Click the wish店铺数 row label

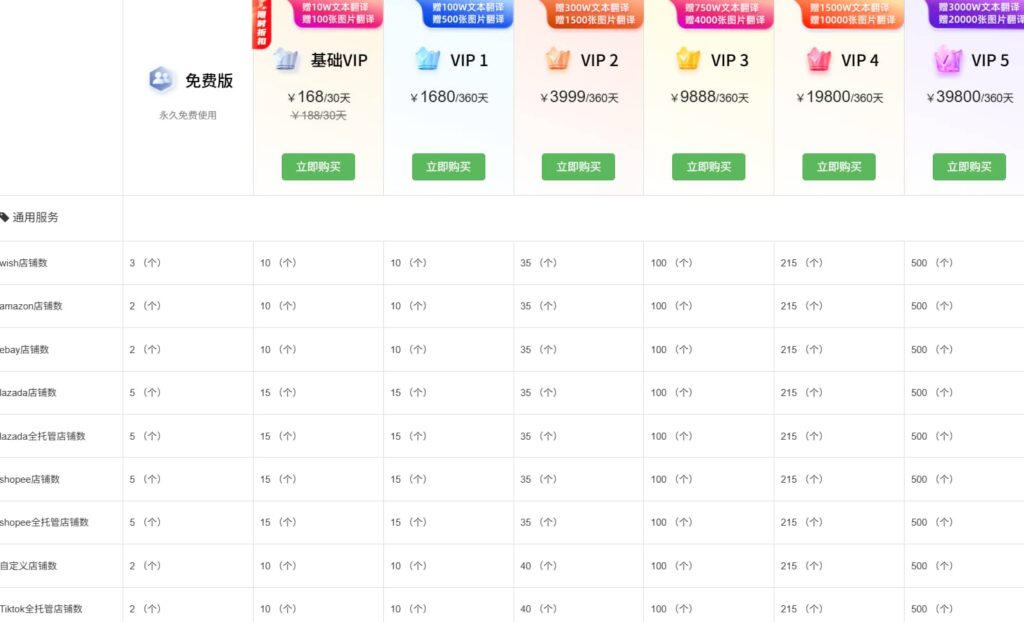point(24,263)
